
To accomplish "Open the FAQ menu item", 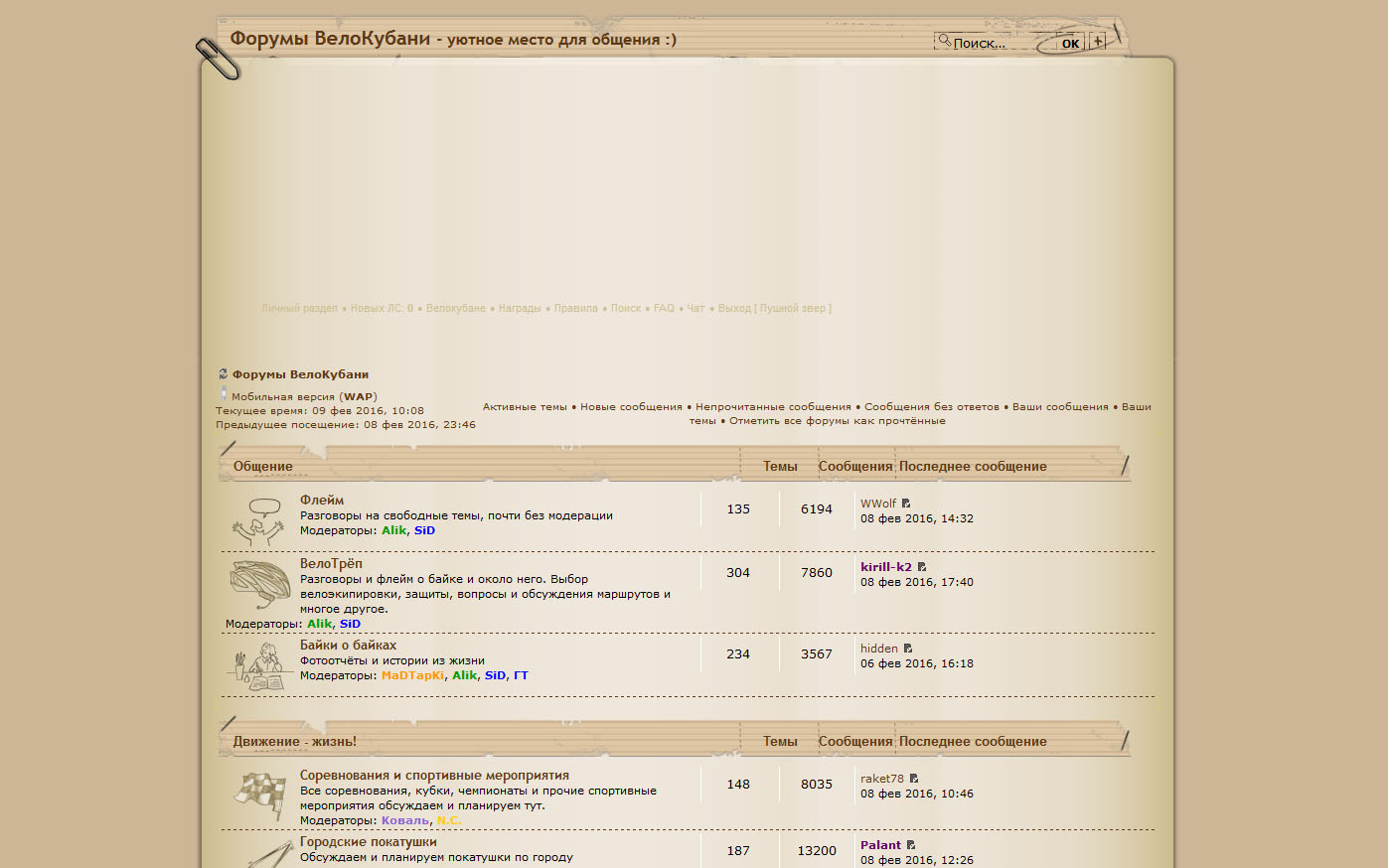I will pyautogui.click(x=664, y=309).
